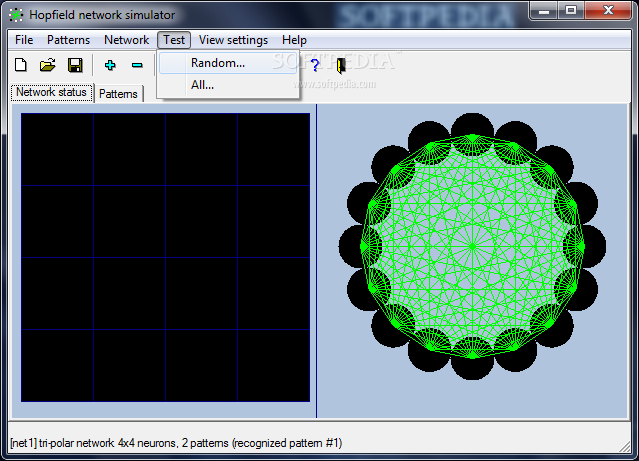Click the green application icon in title bar
Image resolution: width=639 pixels, height=461 pixels.
(x=16, y=15)
